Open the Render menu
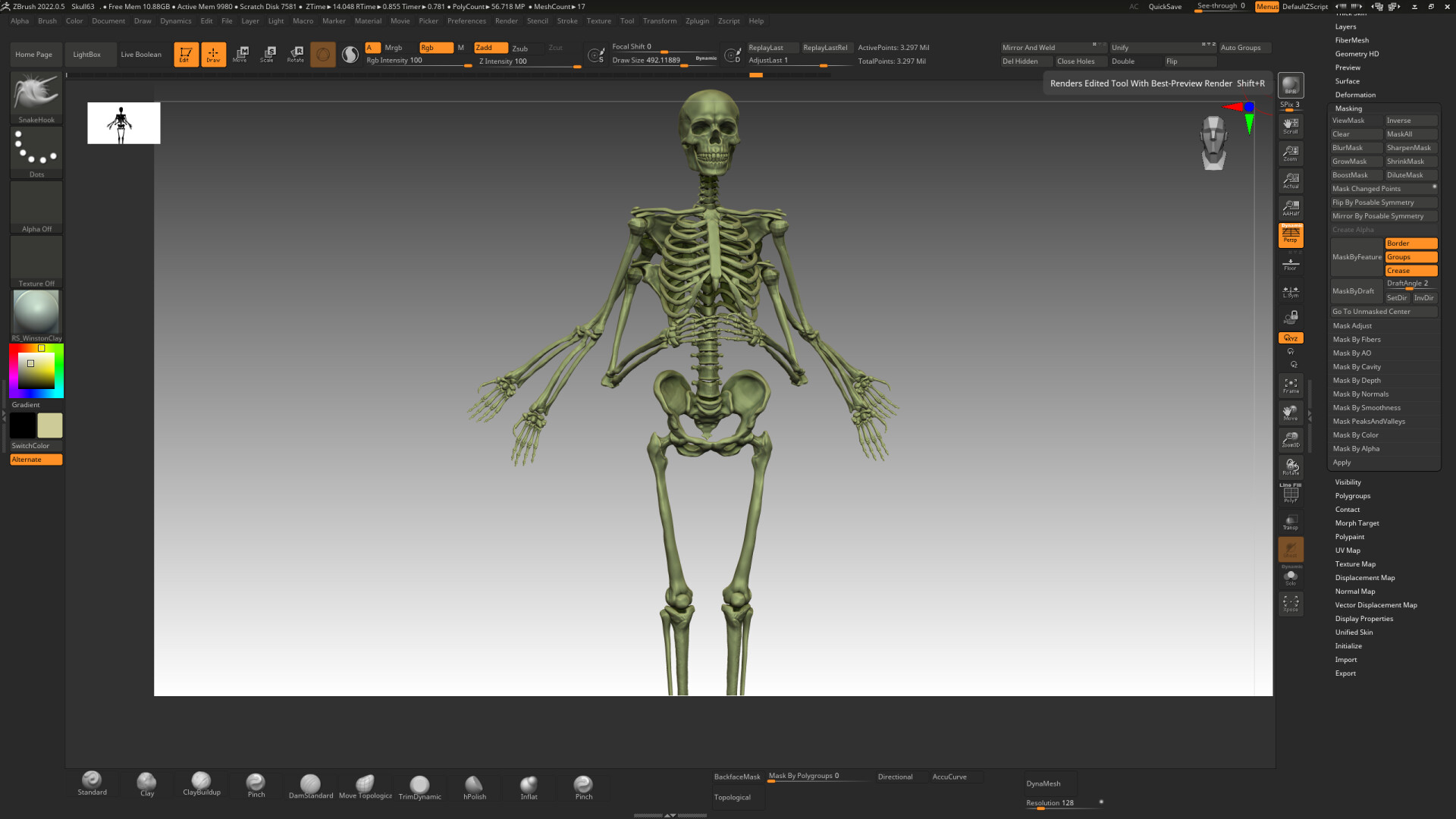1456x819 pixels. point(506,21)
